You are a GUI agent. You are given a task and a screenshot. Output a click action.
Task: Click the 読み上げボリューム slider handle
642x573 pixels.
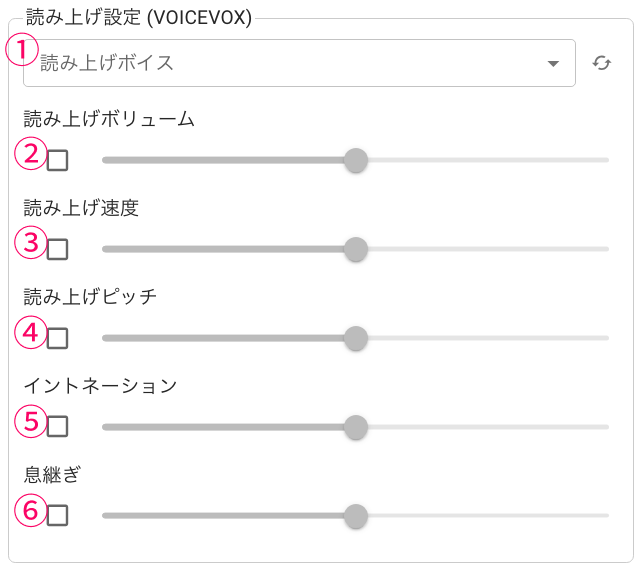pyautogui.click(x=356, y=160)
